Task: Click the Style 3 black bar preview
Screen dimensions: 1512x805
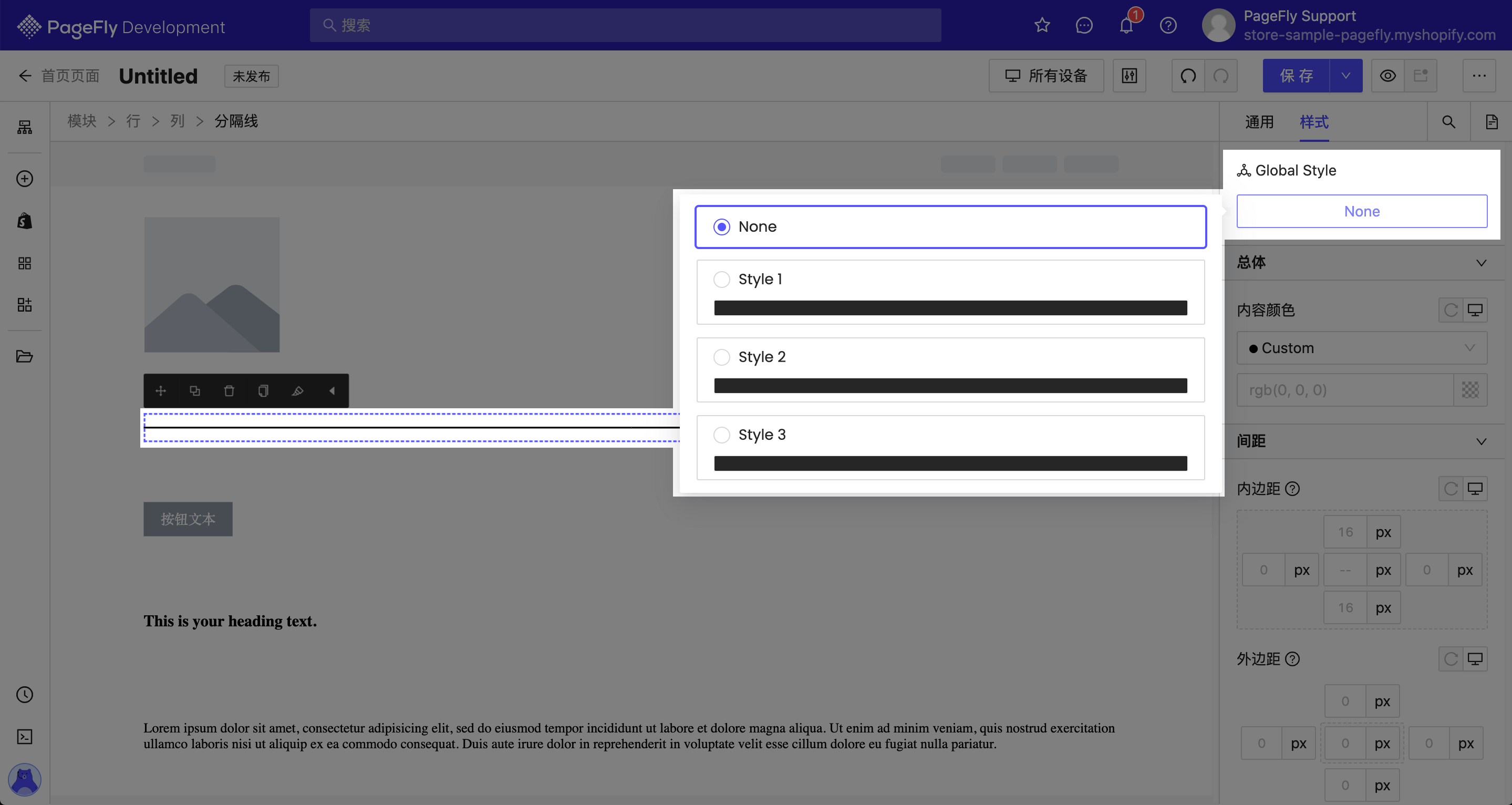Action: pos(950,463)
